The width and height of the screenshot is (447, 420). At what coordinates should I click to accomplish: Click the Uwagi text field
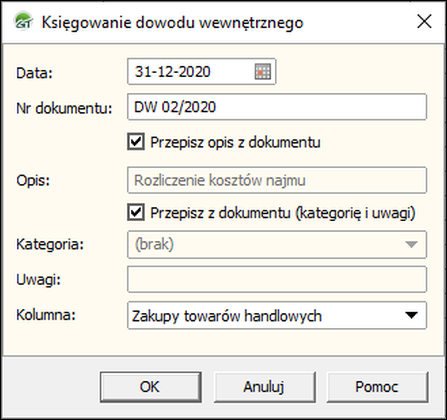pos(277,279)
